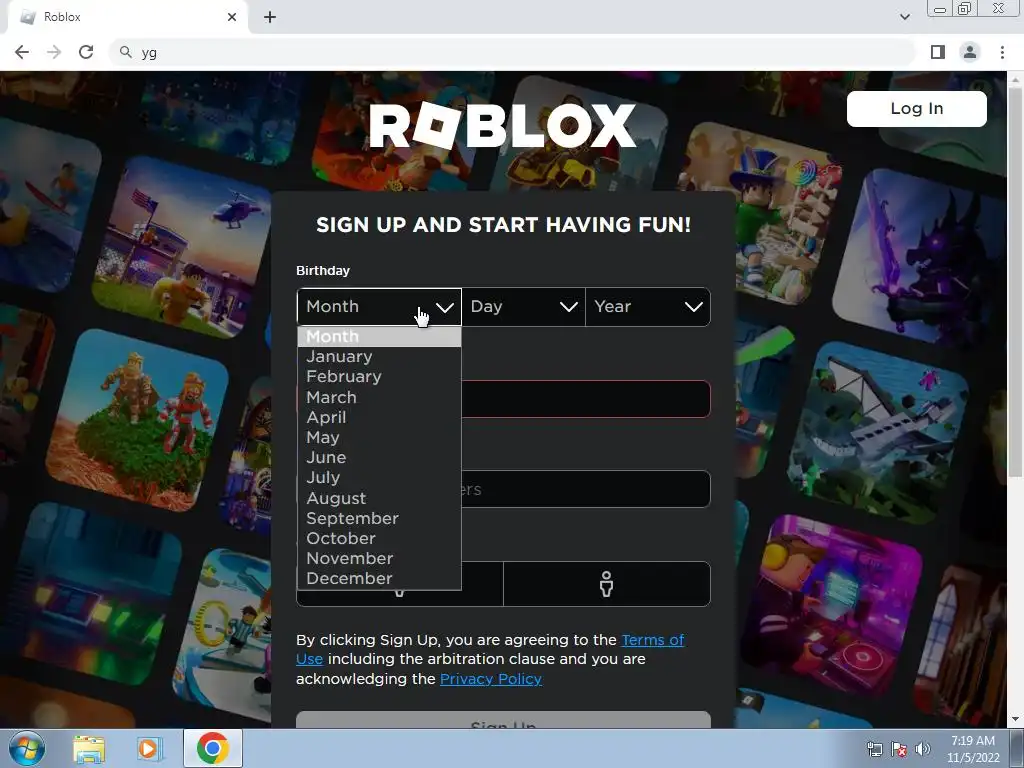Open the Year dropdown
This screenshot has height=768, width=1024.
648,307
